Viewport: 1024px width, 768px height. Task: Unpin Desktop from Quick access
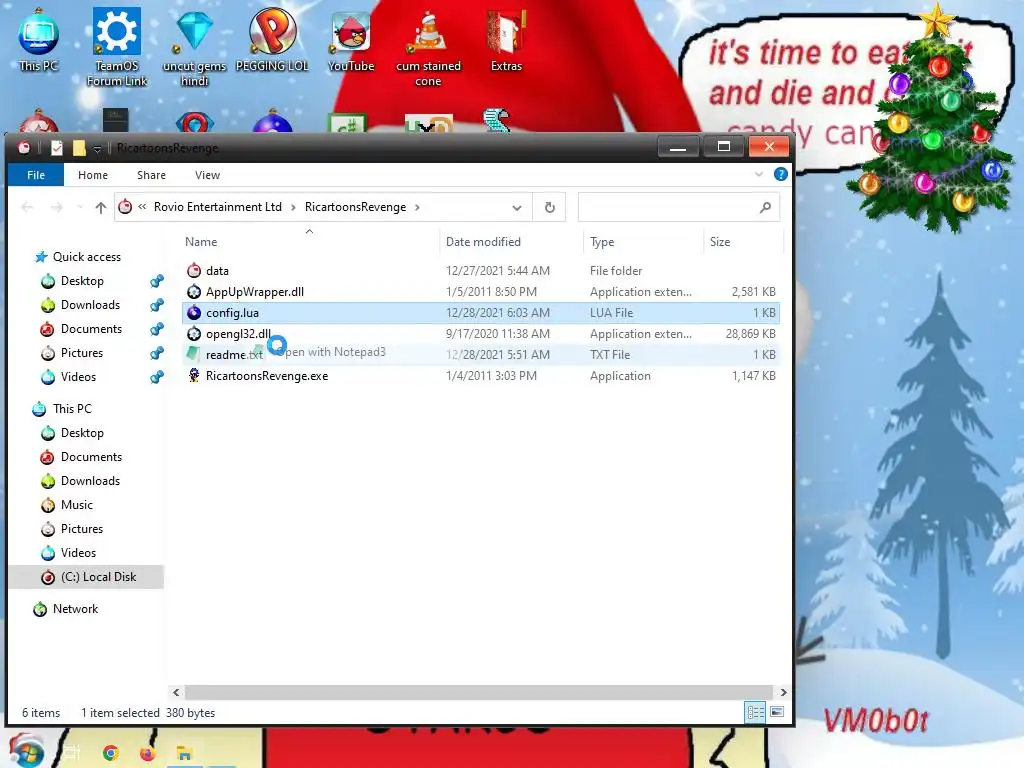point(157,281)
